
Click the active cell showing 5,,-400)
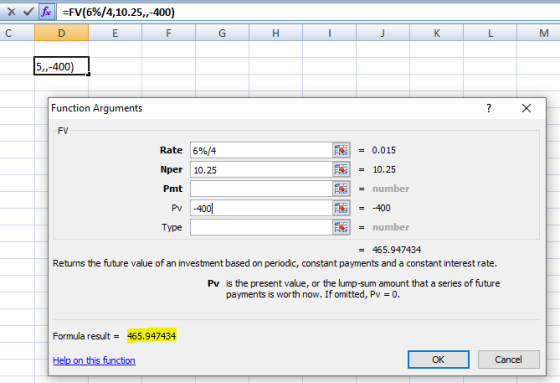point(61,66)
